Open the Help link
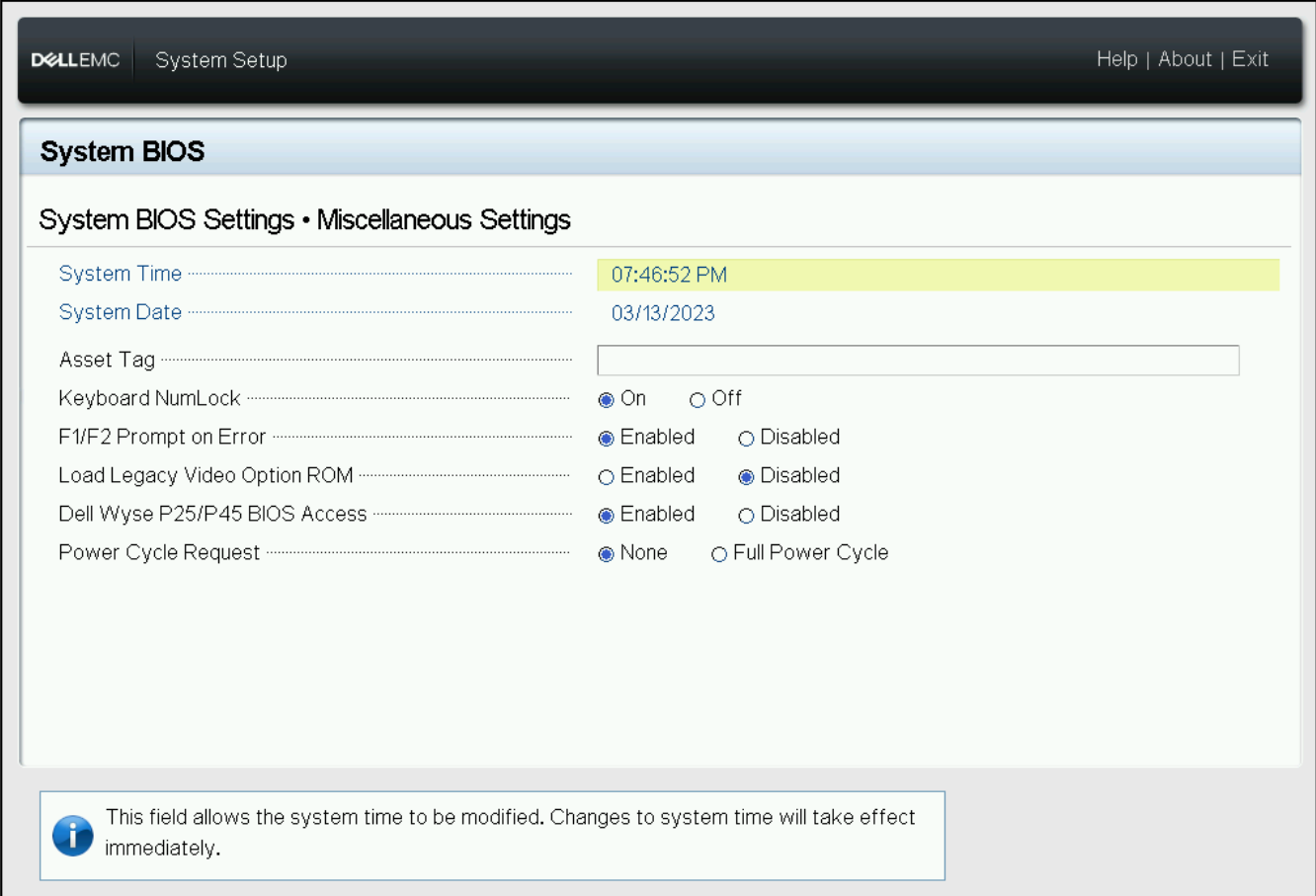The height and width of the screenshot is (896, 1316). 1116,59
